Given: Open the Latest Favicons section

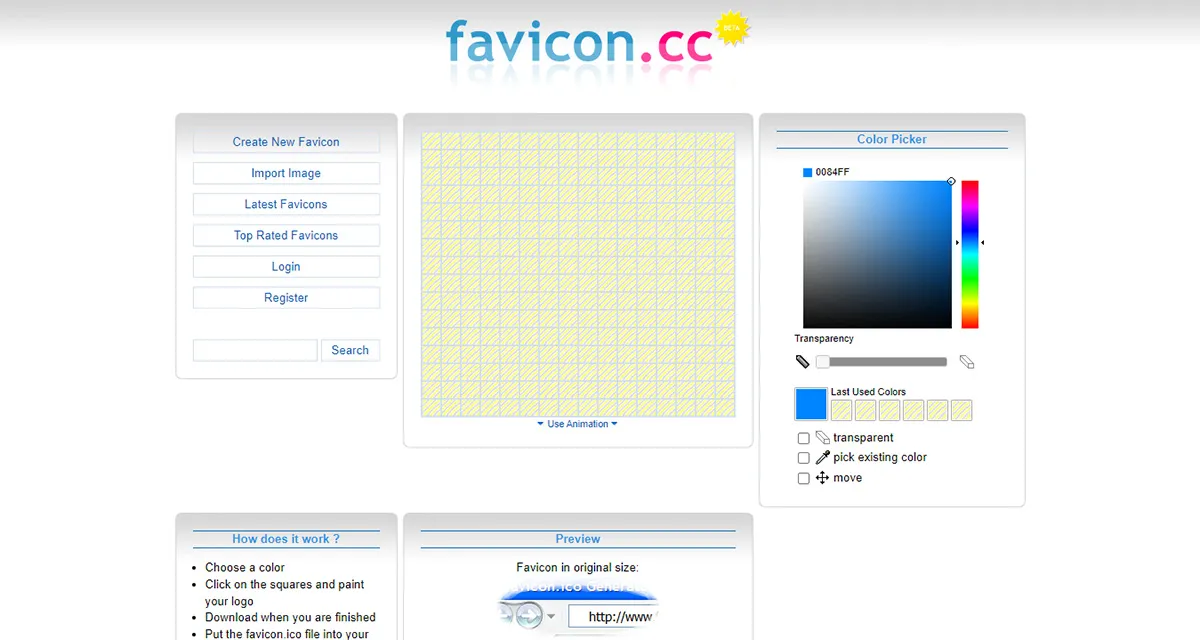Looking at the screenshot, I should (286, 204).
